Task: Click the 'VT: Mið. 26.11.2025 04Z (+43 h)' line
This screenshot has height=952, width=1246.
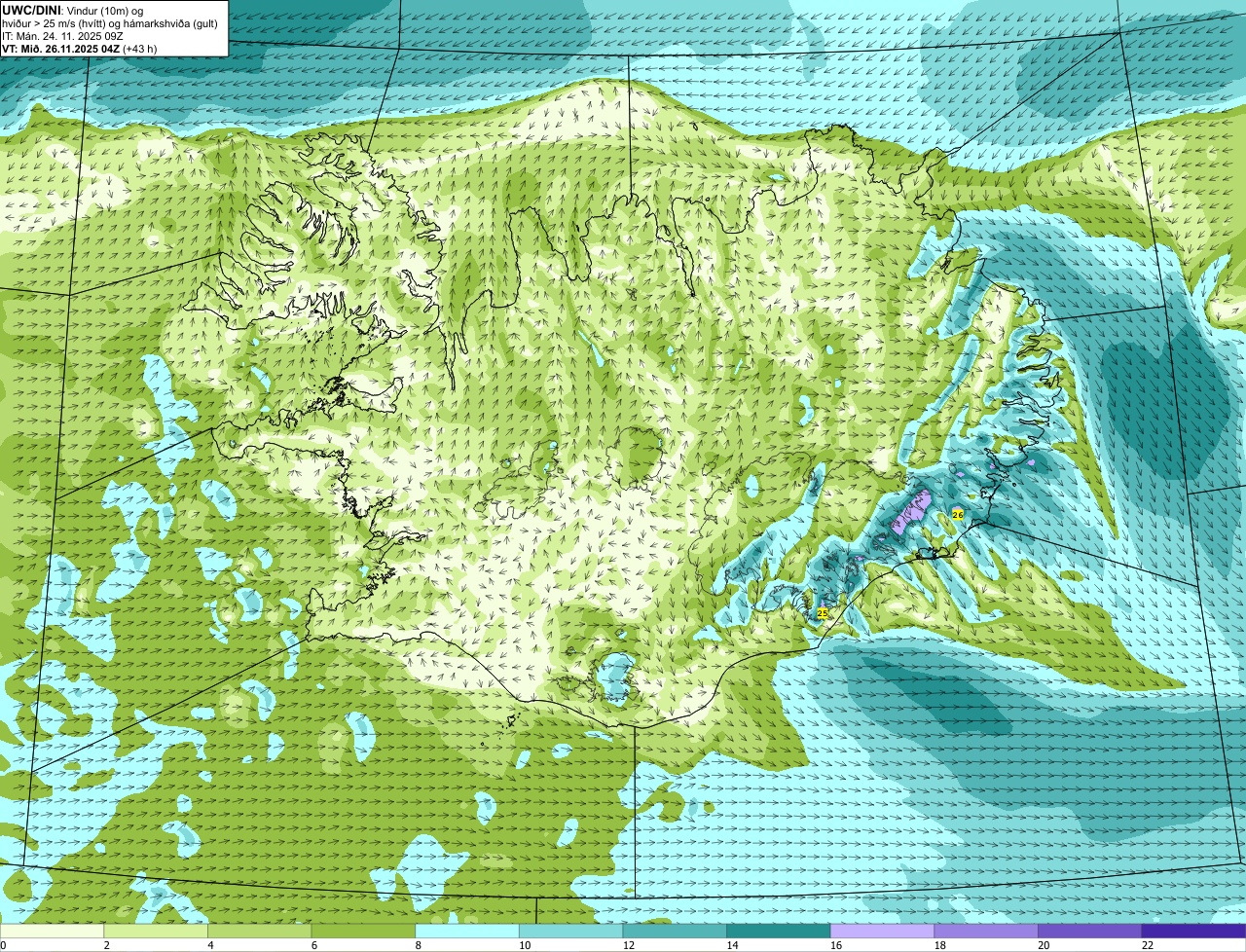Action: [x=79, y=49]
